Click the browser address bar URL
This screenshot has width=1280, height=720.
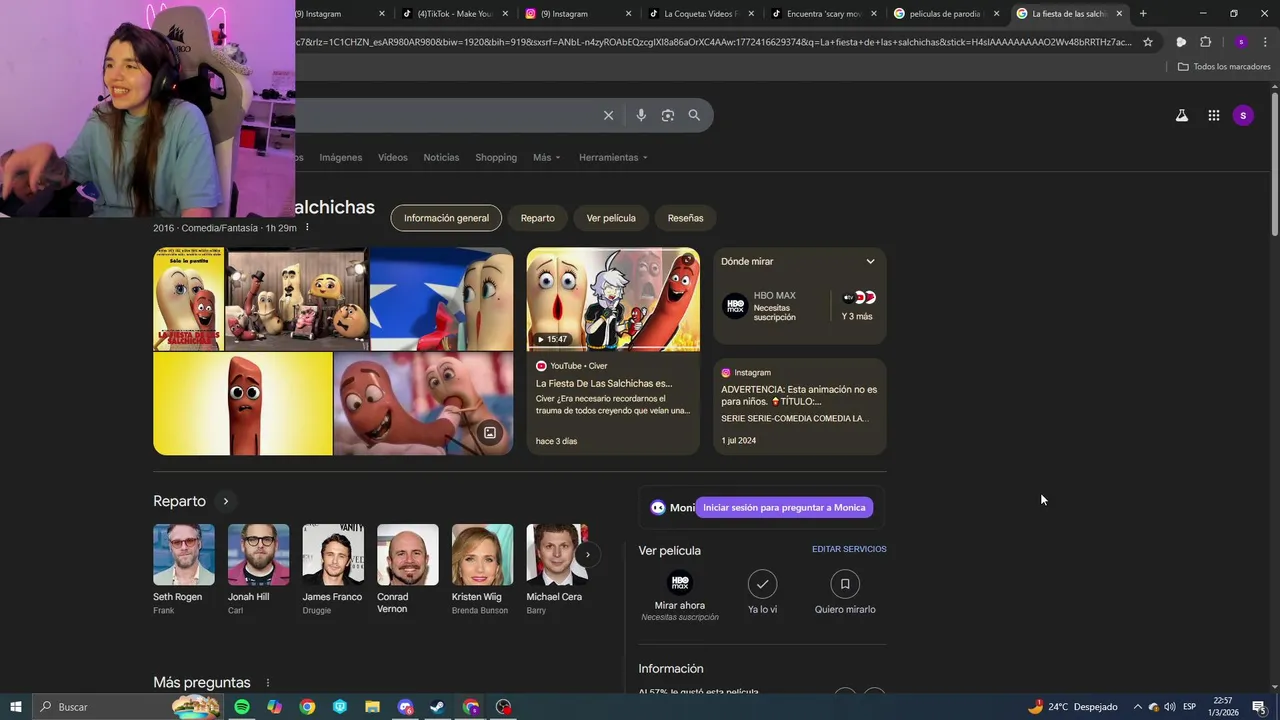point(713,42)
